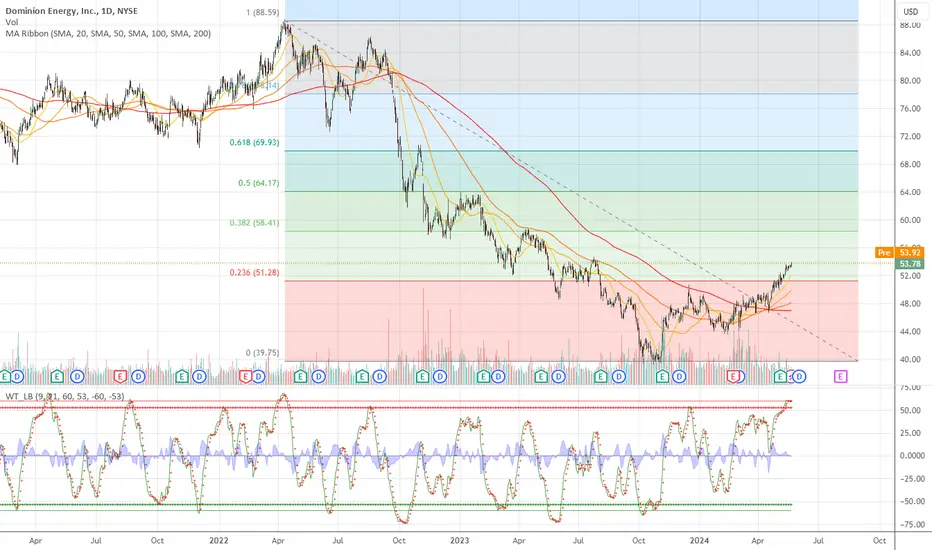
Task: Open the USD currency selector
Action: pos(911,11)
